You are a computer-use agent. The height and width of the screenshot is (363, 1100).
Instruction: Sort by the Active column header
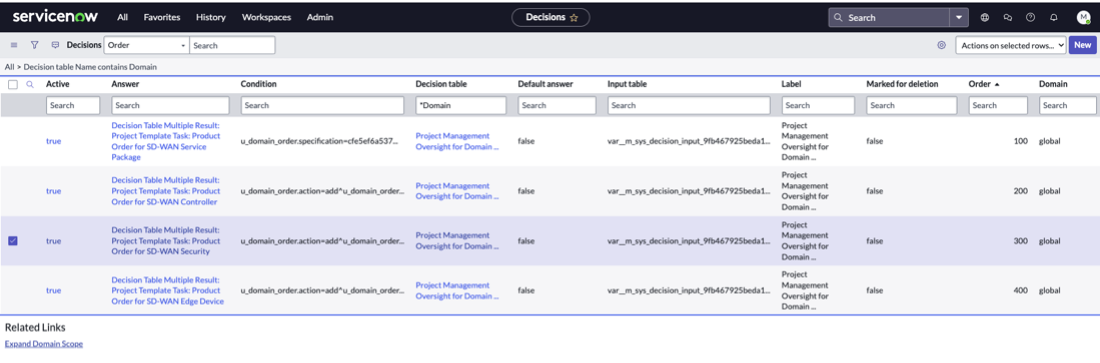[x=58, y=84]
